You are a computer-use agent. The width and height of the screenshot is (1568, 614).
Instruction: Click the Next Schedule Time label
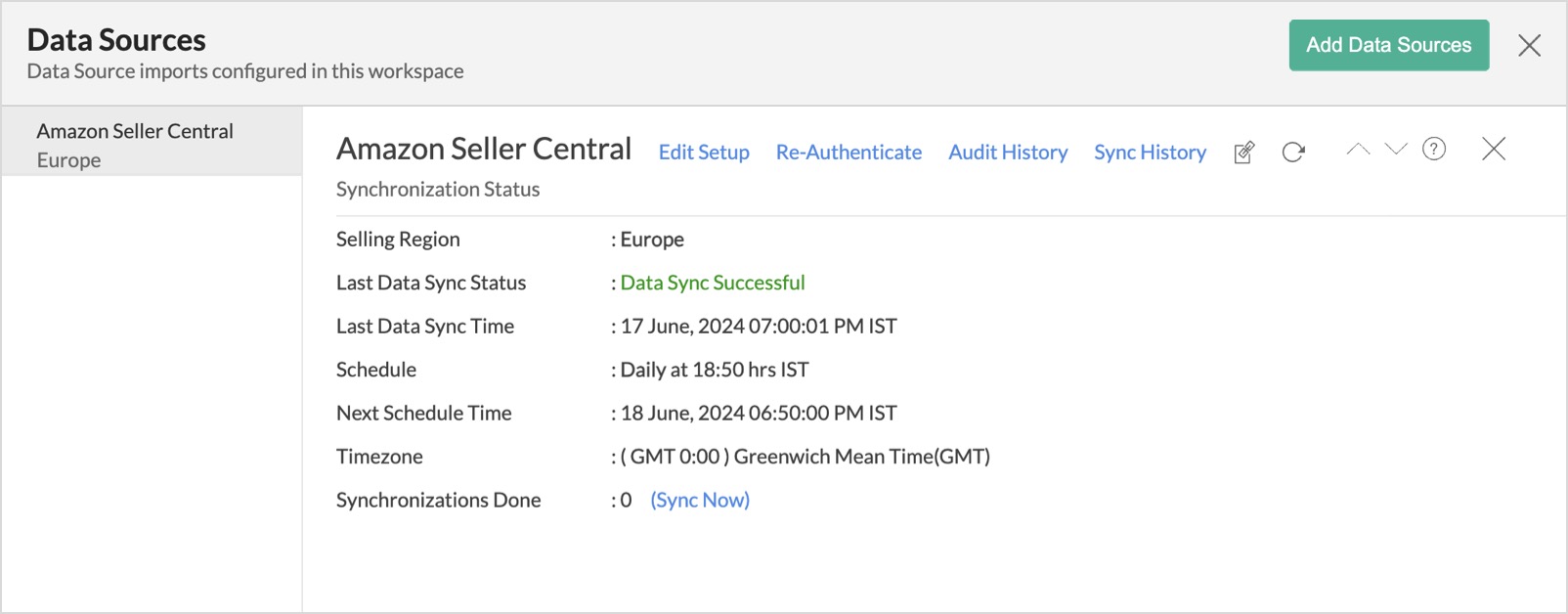tap(424, 414)
